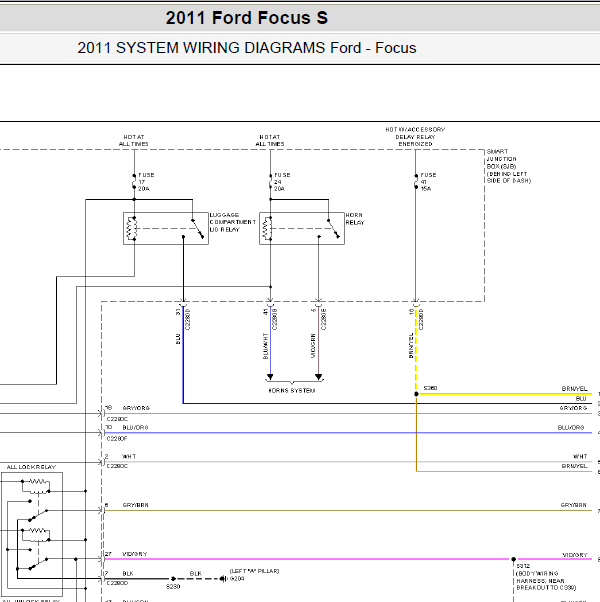Image resolution: width=600 pixels, height=602 pixels.
Task: Click the upper coil in the All Lock Relay
Action: click(x=37, y=486)
